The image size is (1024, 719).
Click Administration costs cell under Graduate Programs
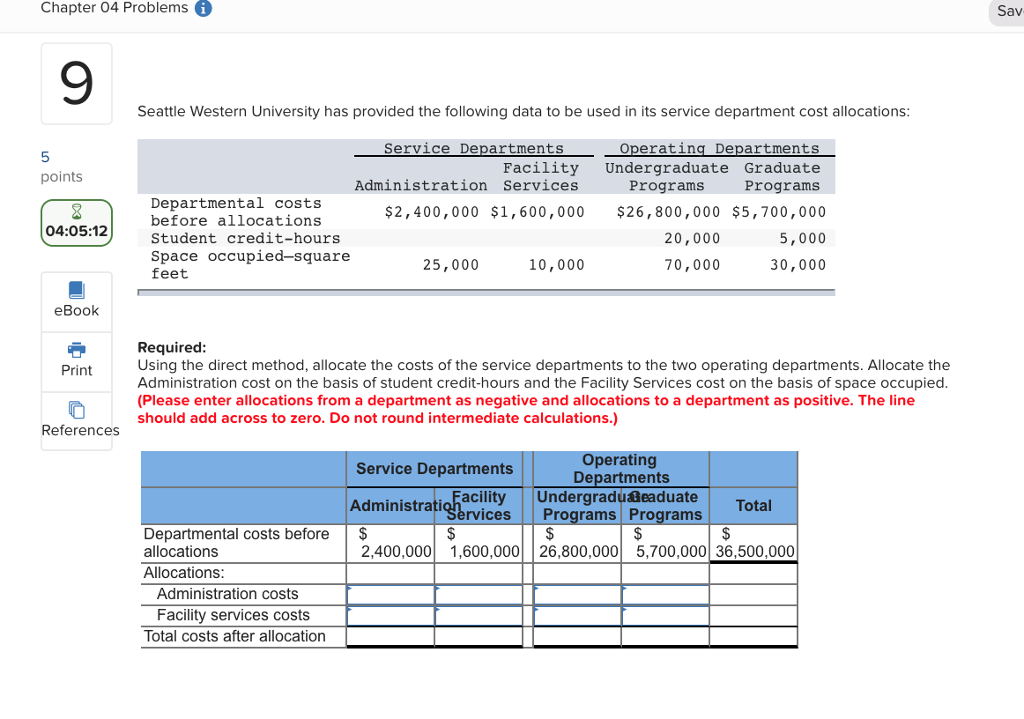point(665,594)
